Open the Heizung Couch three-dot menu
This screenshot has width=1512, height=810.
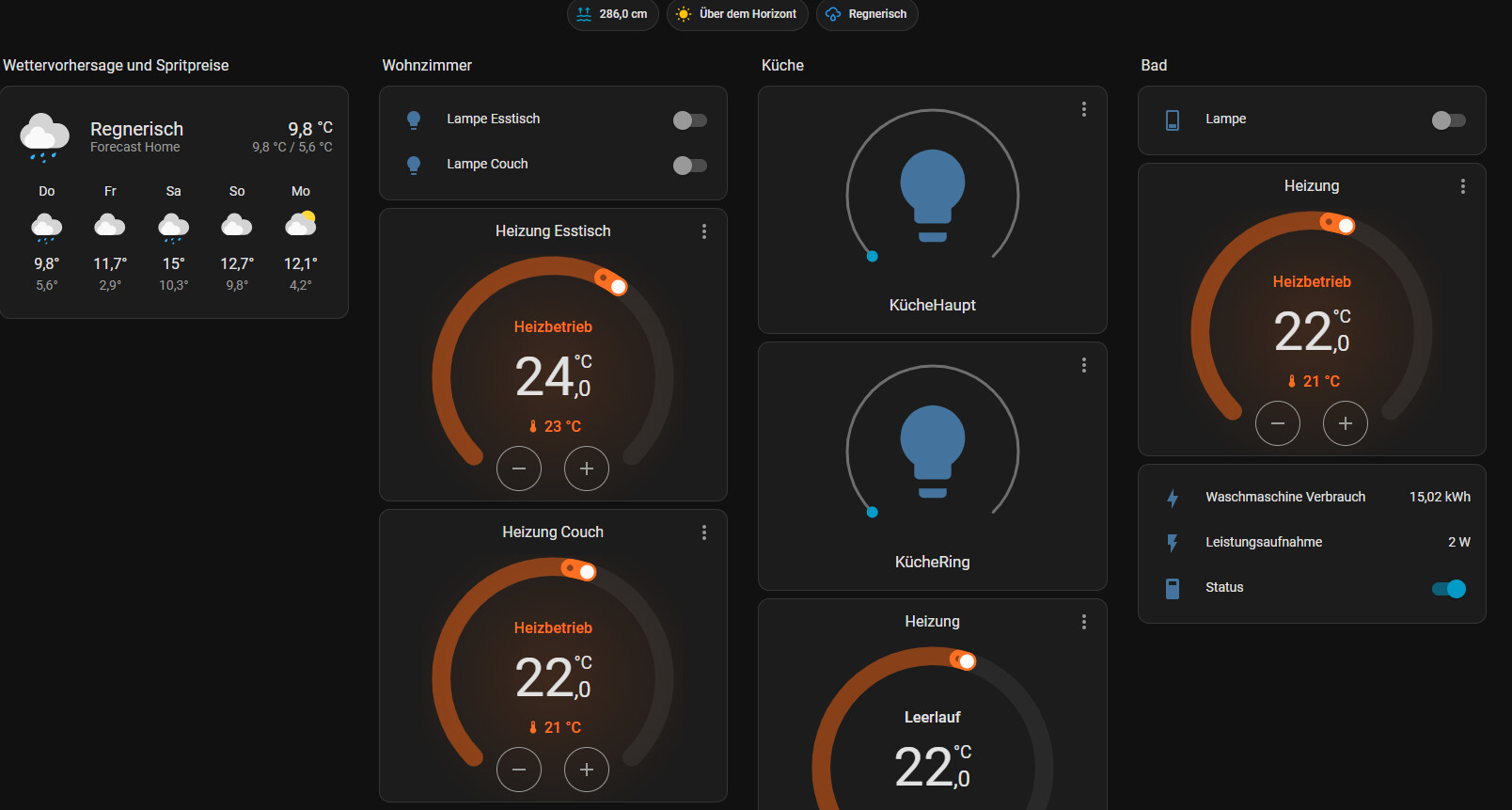click(704, 532)
